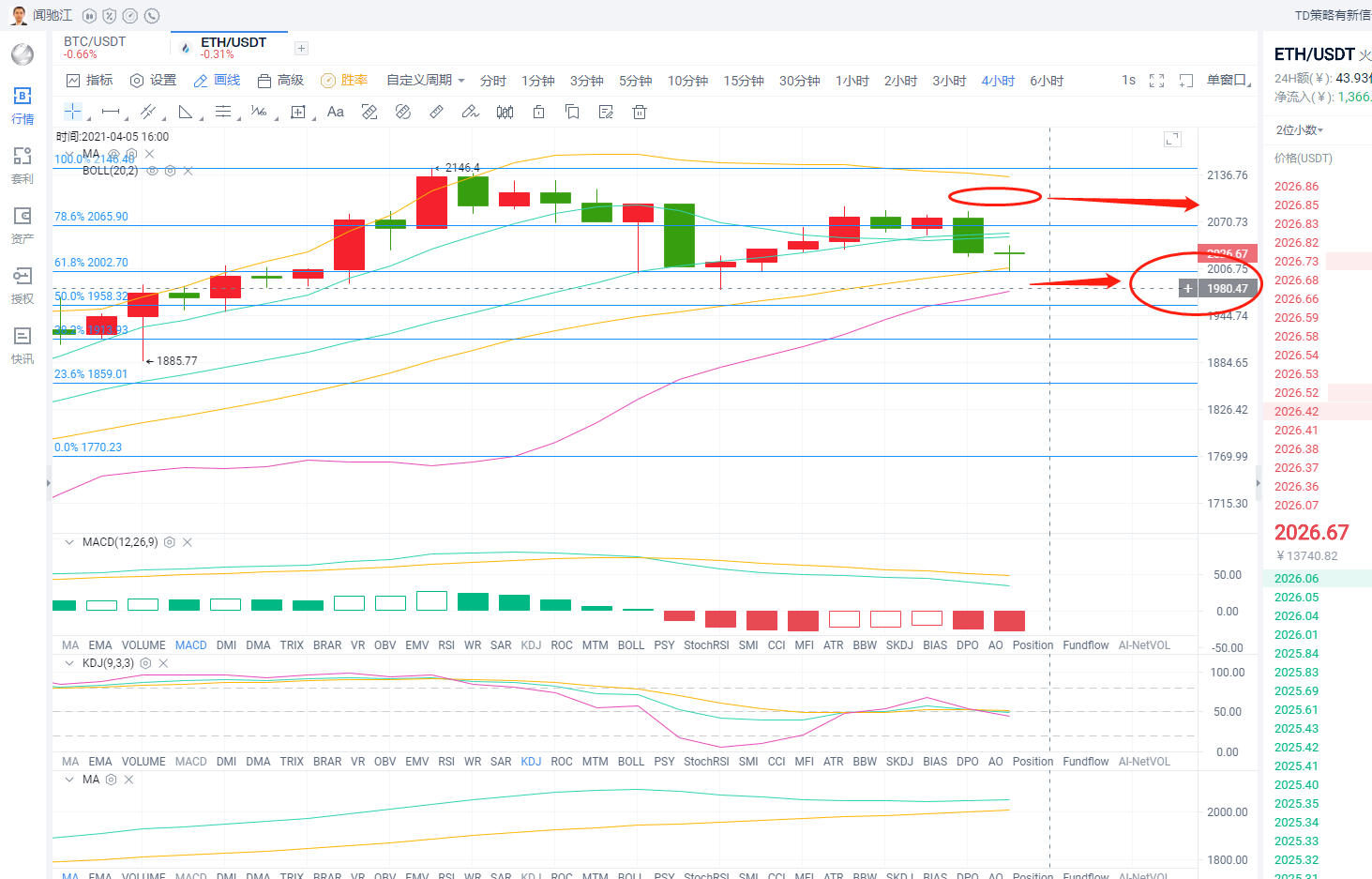The width and height of the screenshot is (1372, 879).
Task: Click the text annotation Aa tool
Action: (x=335, y=112)
